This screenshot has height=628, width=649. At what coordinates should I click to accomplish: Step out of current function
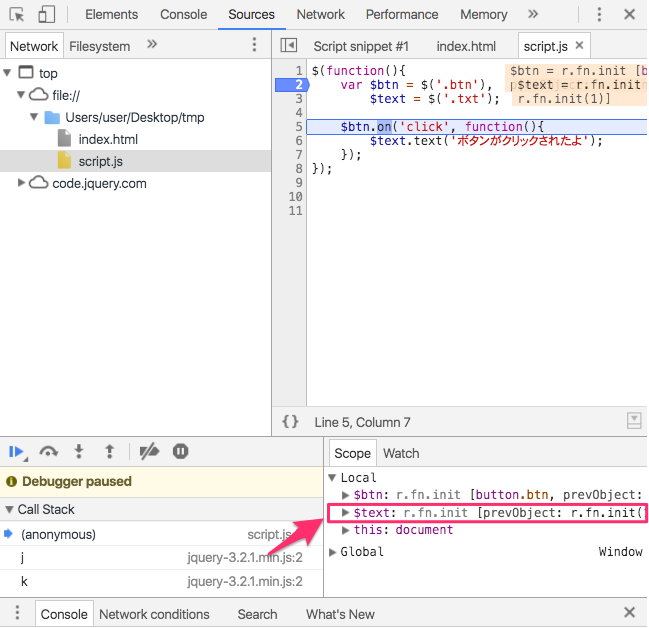(x=109, y=452)
